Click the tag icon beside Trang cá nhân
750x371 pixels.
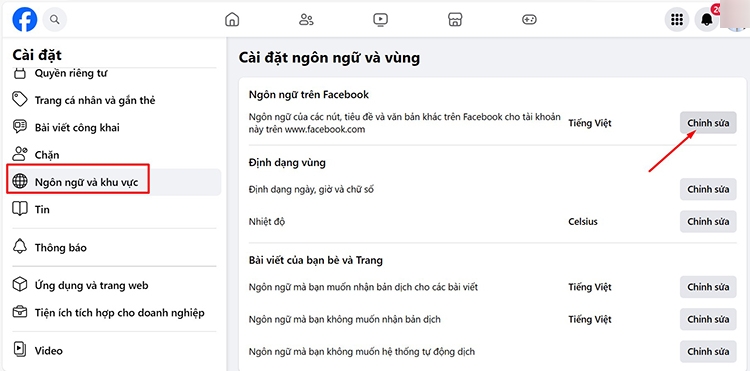tap(19, 100)
